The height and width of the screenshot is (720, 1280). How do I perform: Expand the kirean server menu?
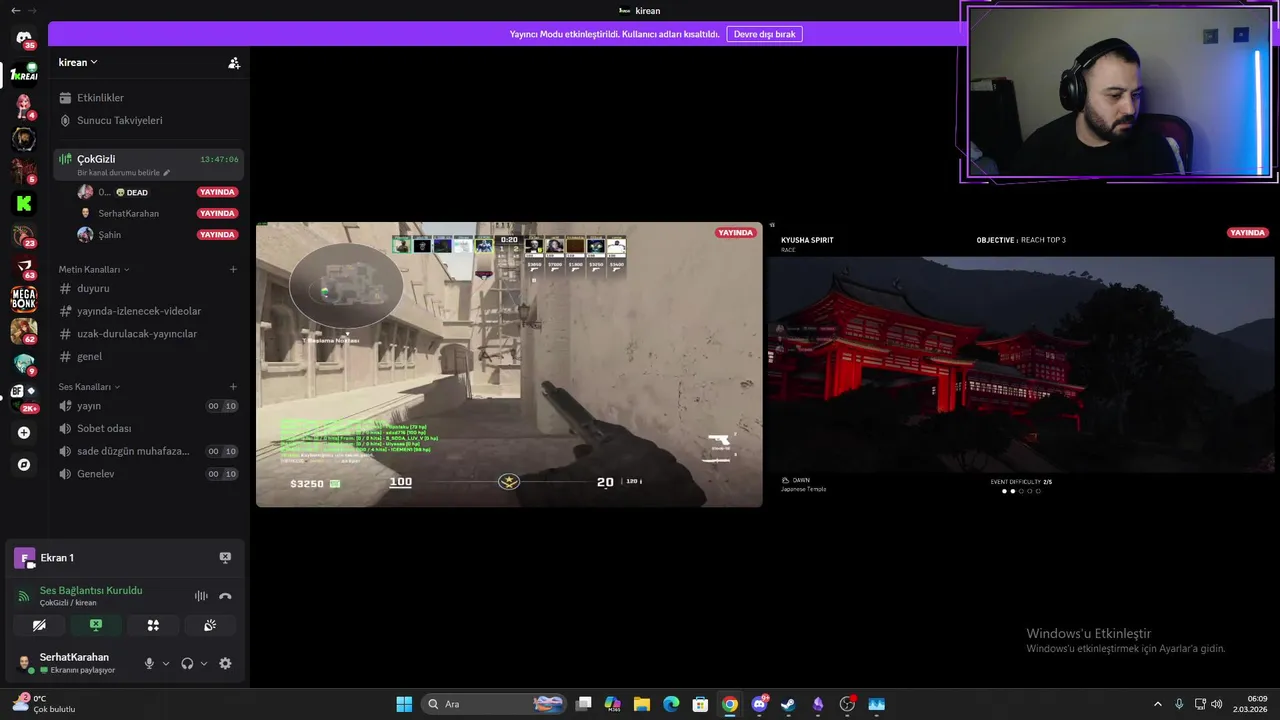pyautogui.click(x=78, y=62)
